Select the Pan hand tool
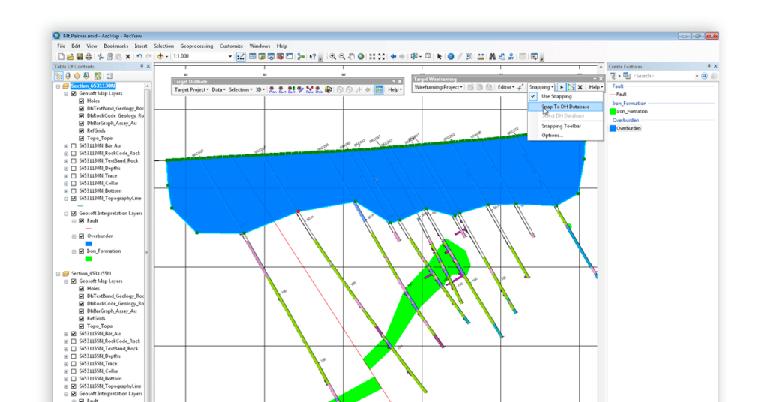 (351, 57)
